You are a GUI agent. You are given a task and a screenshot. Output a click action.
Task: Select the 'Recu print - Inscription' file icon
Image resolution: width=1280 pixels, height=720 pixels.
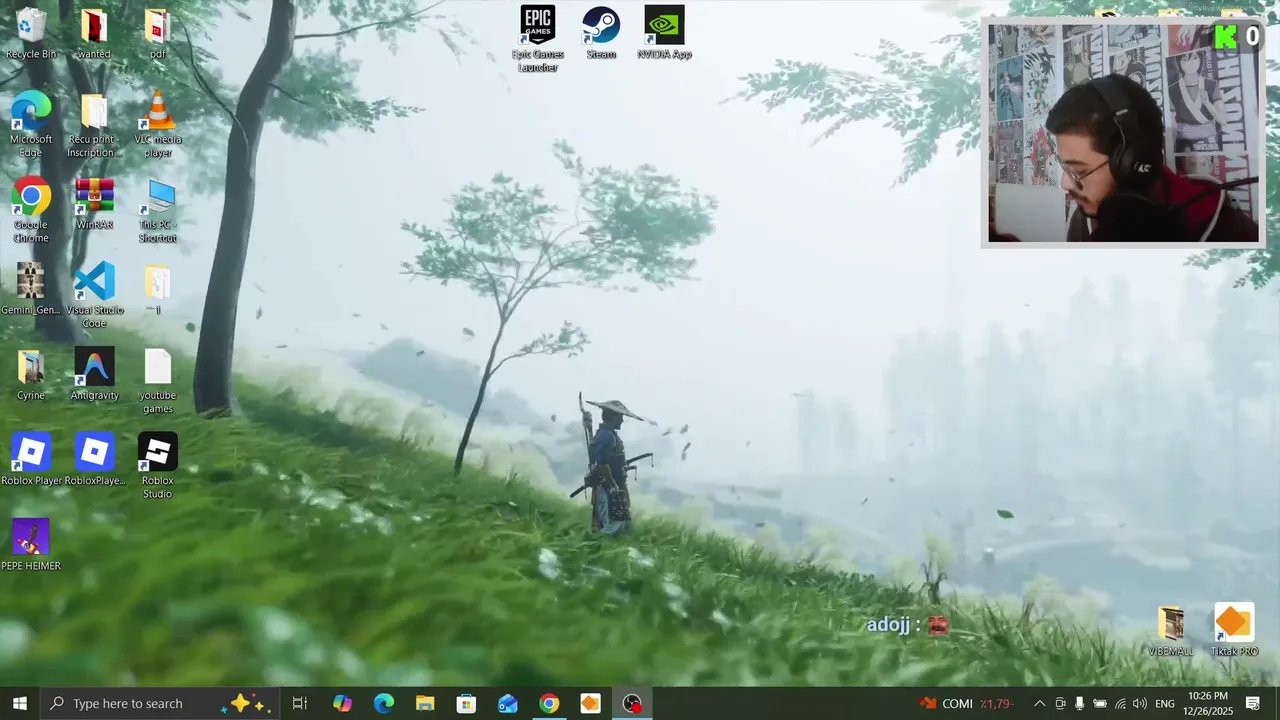coord(94,124)
